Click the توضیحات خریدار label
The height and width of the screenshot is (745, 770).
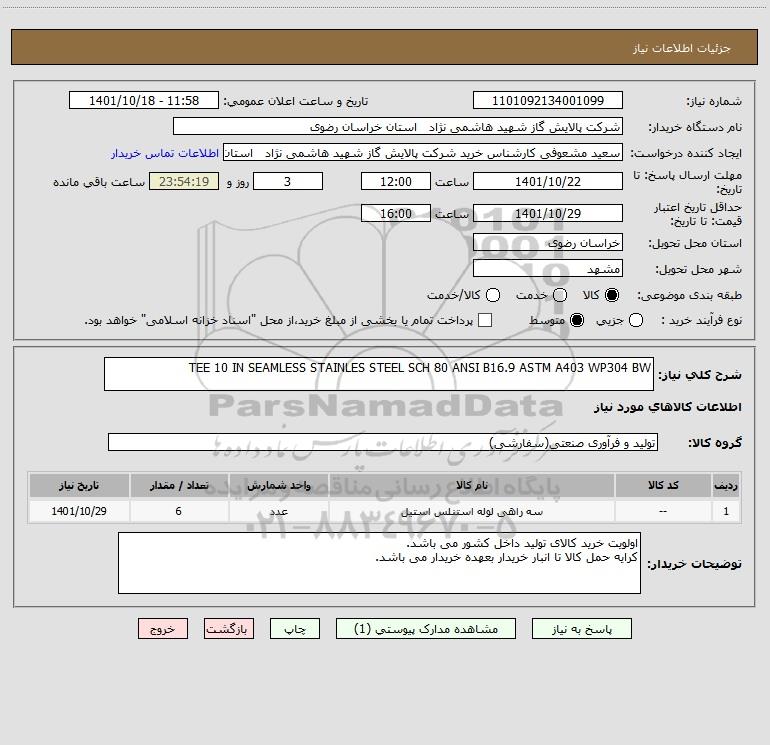[x=694, y=564]
